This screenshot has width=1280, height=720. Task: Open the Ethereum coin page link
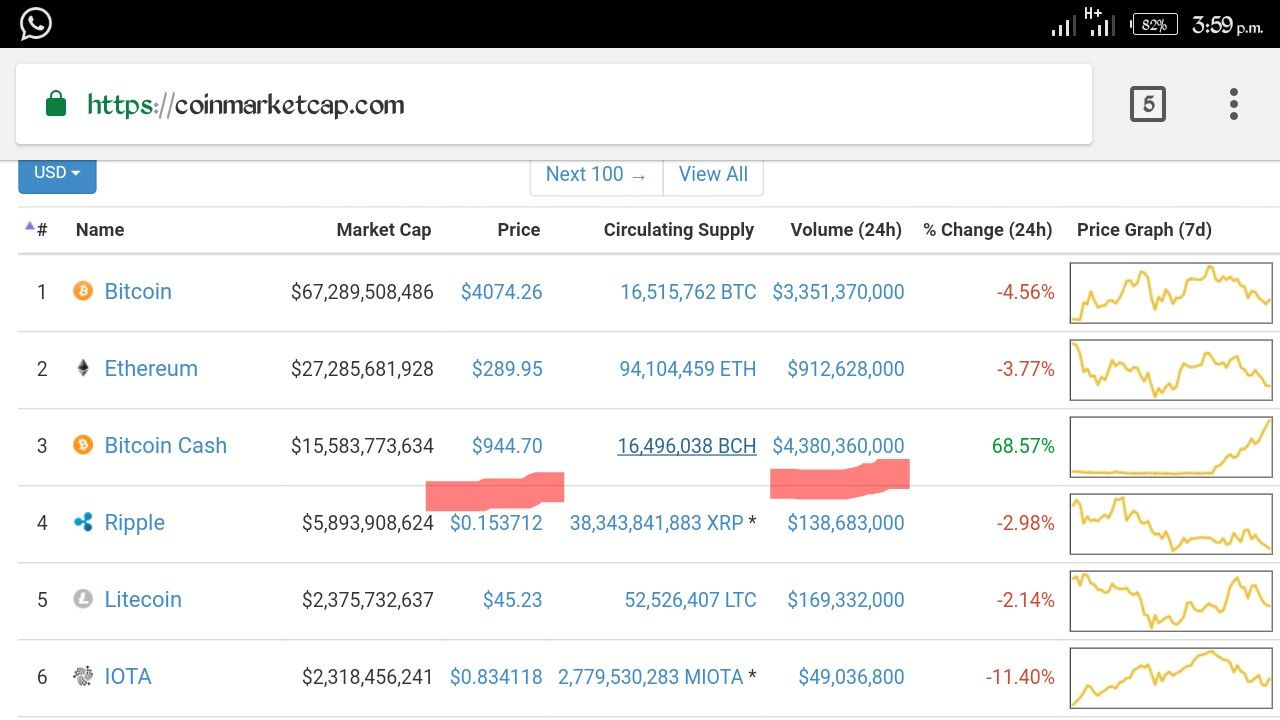click(151, 368)
